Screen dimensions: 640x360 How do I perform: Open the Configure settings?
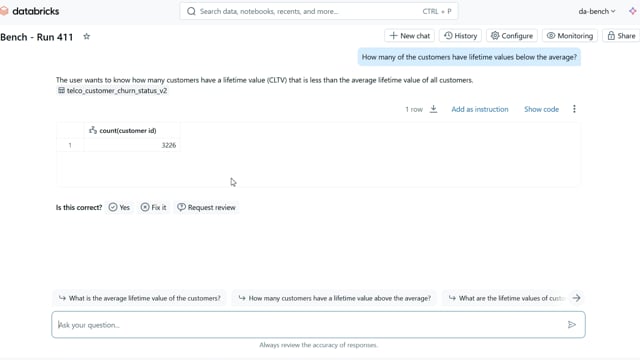click(512, 36)
